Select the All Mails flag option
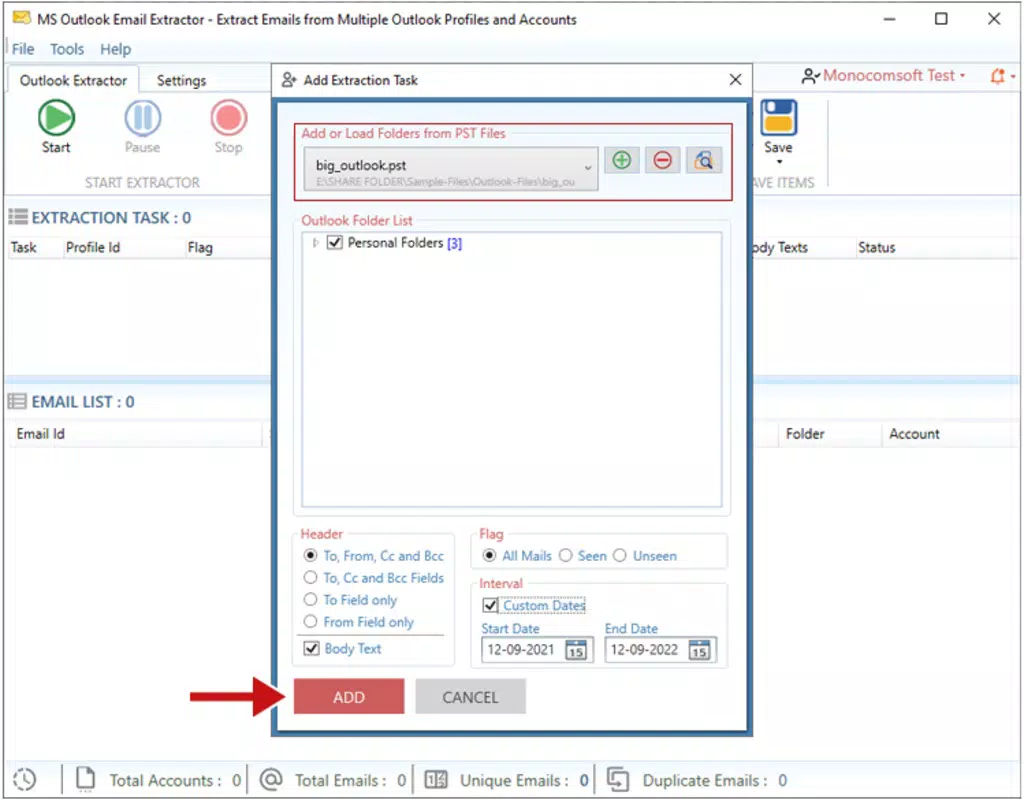 pos(489,556)
